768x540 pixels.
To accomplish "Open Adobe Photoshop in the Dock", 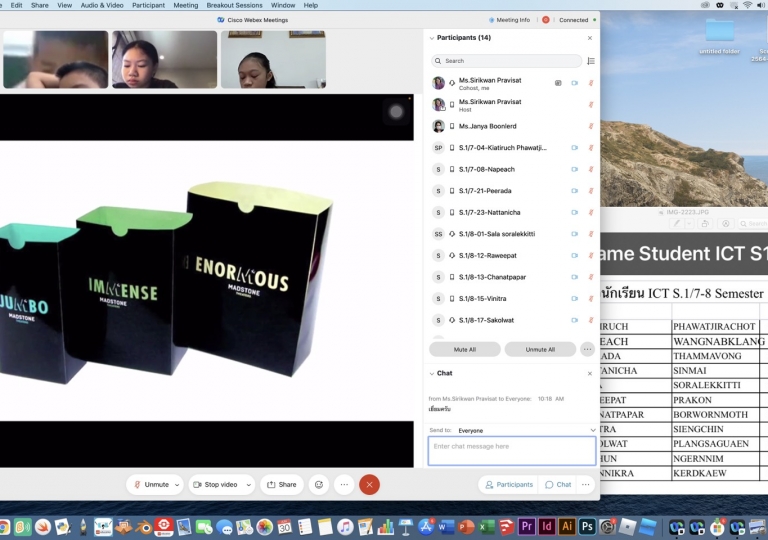I will [587, 526].
